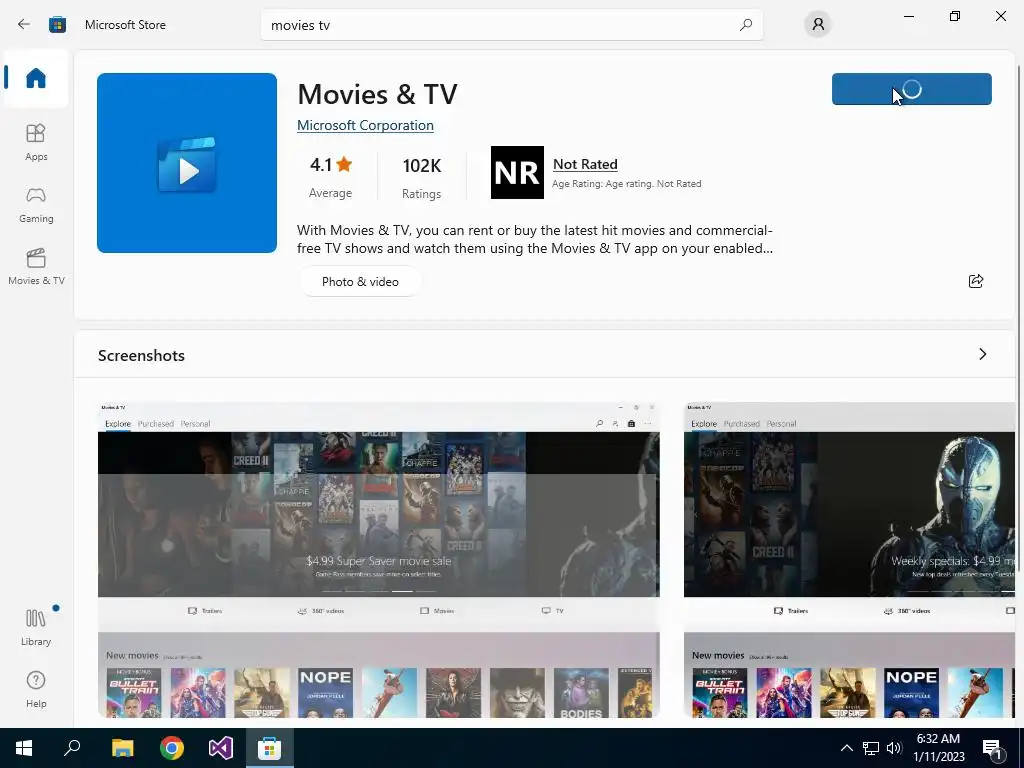Image resolution: width=1024 pixels, height=768 pixels.
Task: Open the user profile icon
Action: coord(818,25)
